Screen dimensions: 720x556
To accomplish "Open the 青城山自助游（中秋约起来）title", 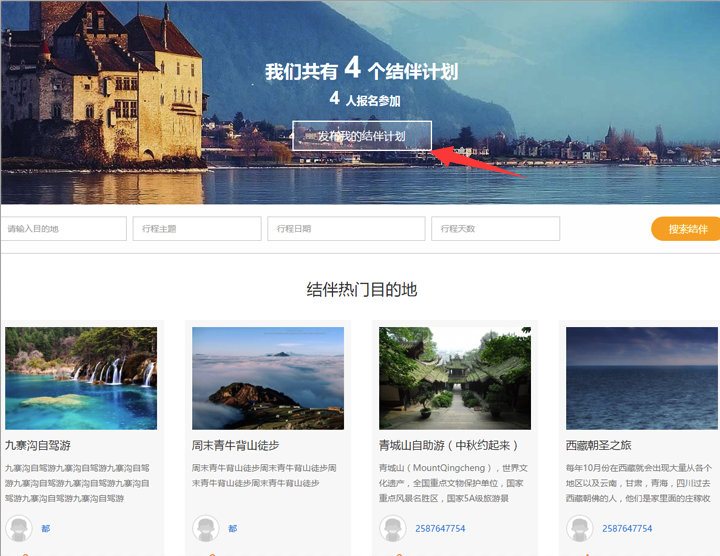I will click(x=448, y=445).
